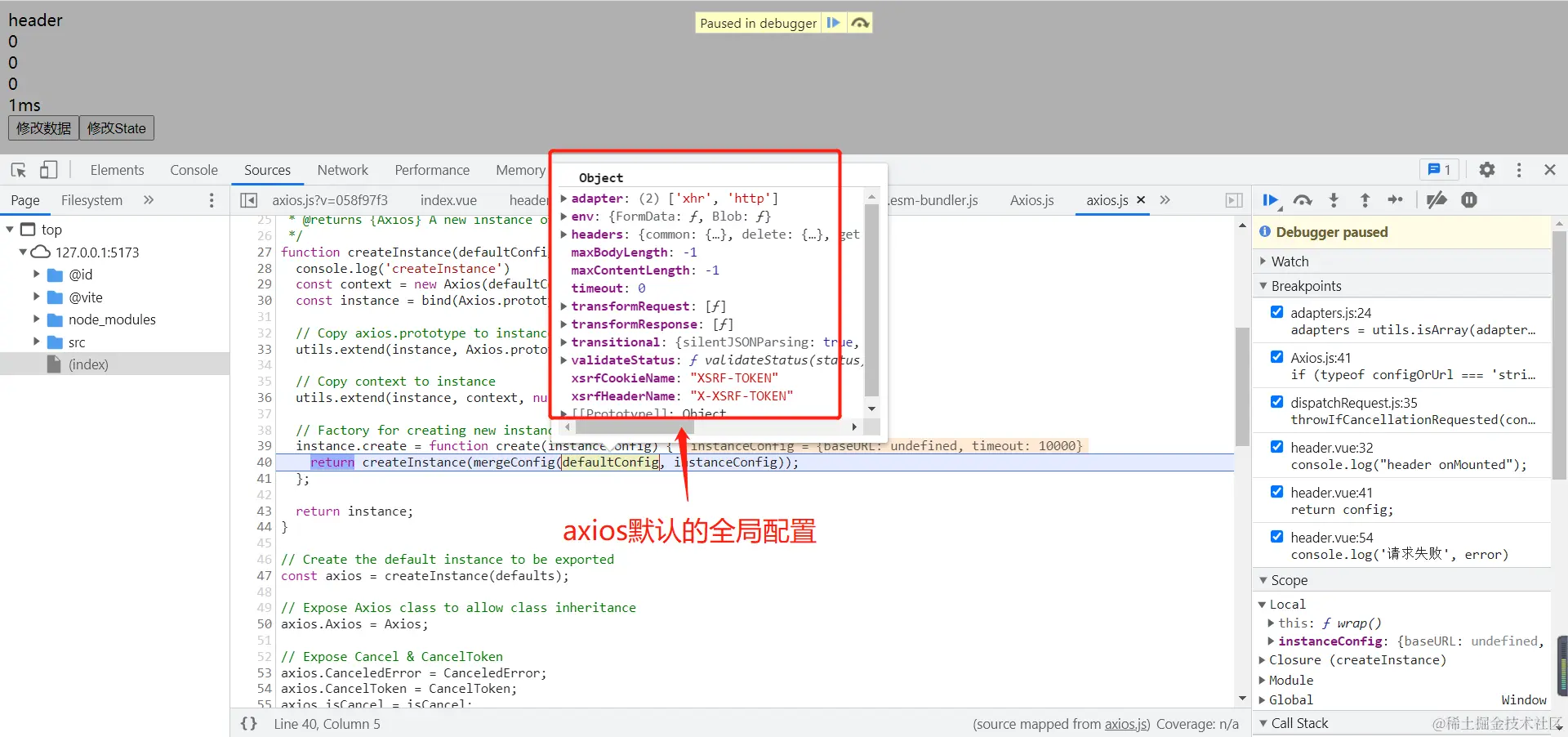
Task: Step over next function call
Action: coord(1303,200)
